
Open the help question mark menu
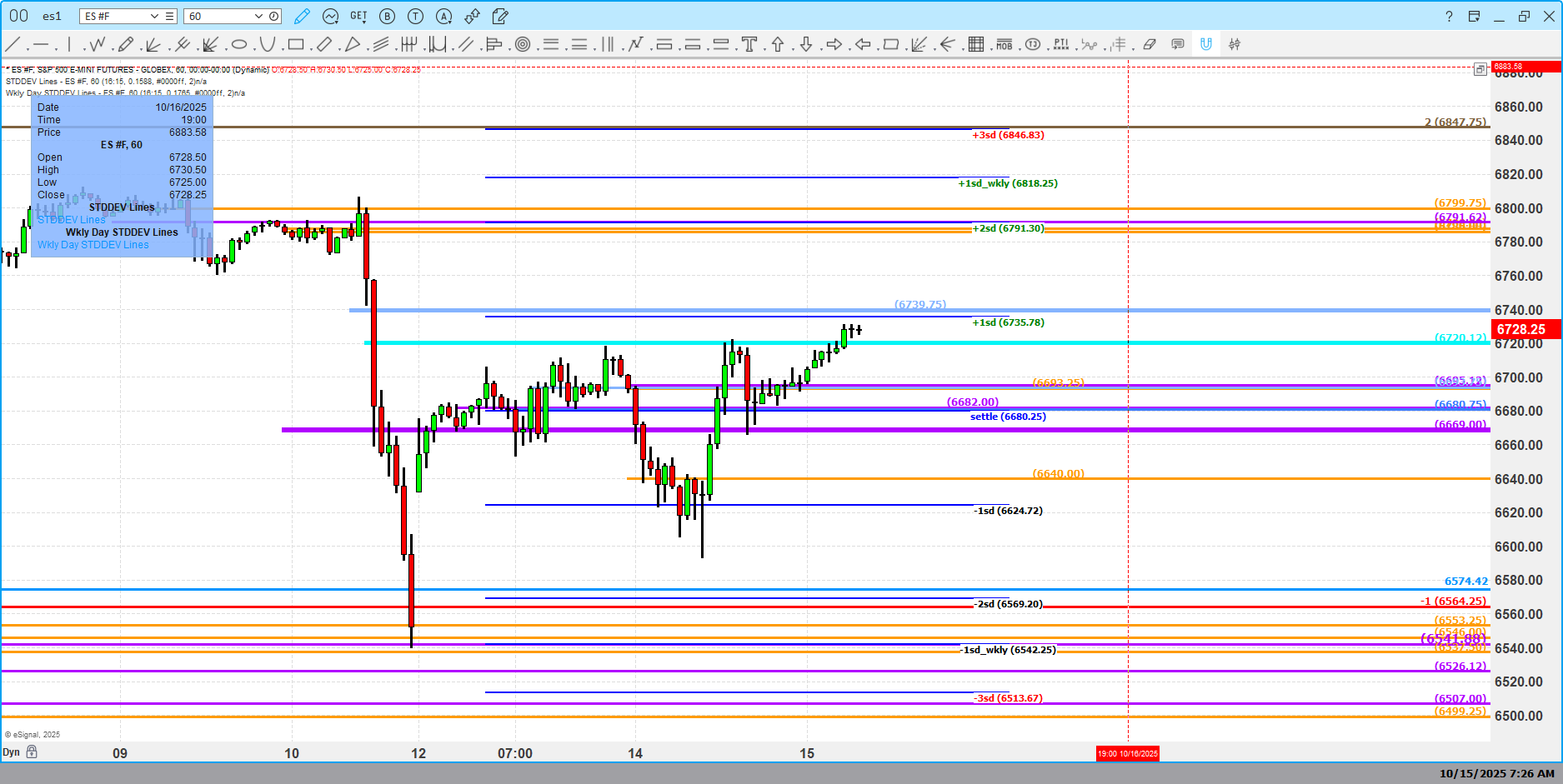[1449, 17]
